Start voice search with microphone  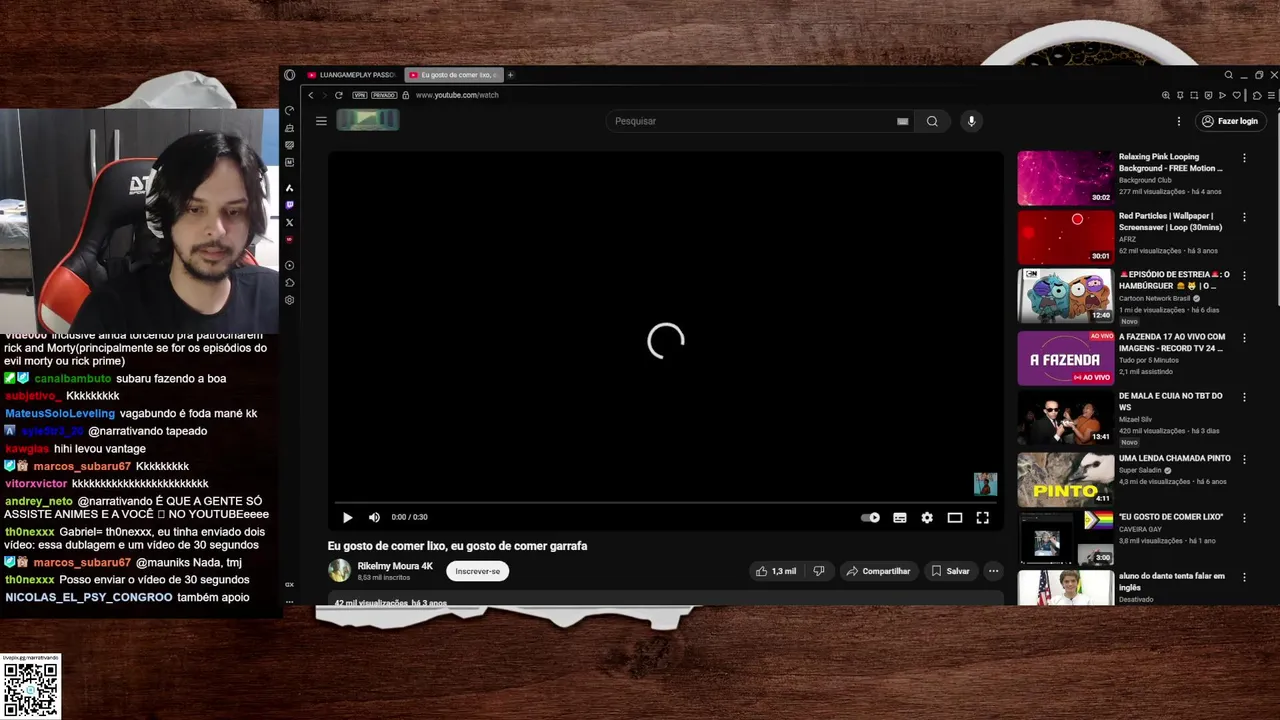click(971, 121)
